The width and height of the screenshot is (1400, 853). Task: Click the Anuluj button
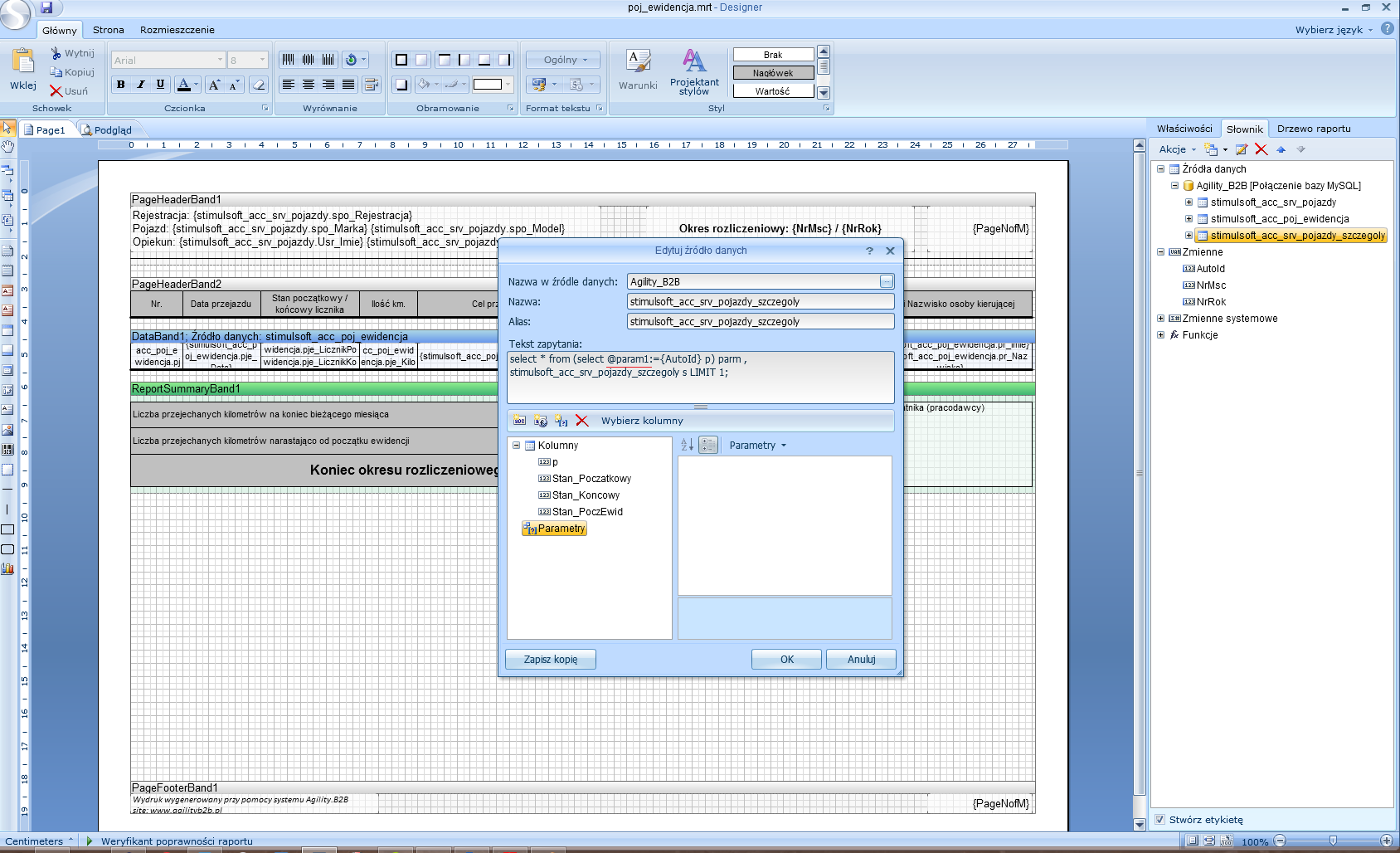861,660
